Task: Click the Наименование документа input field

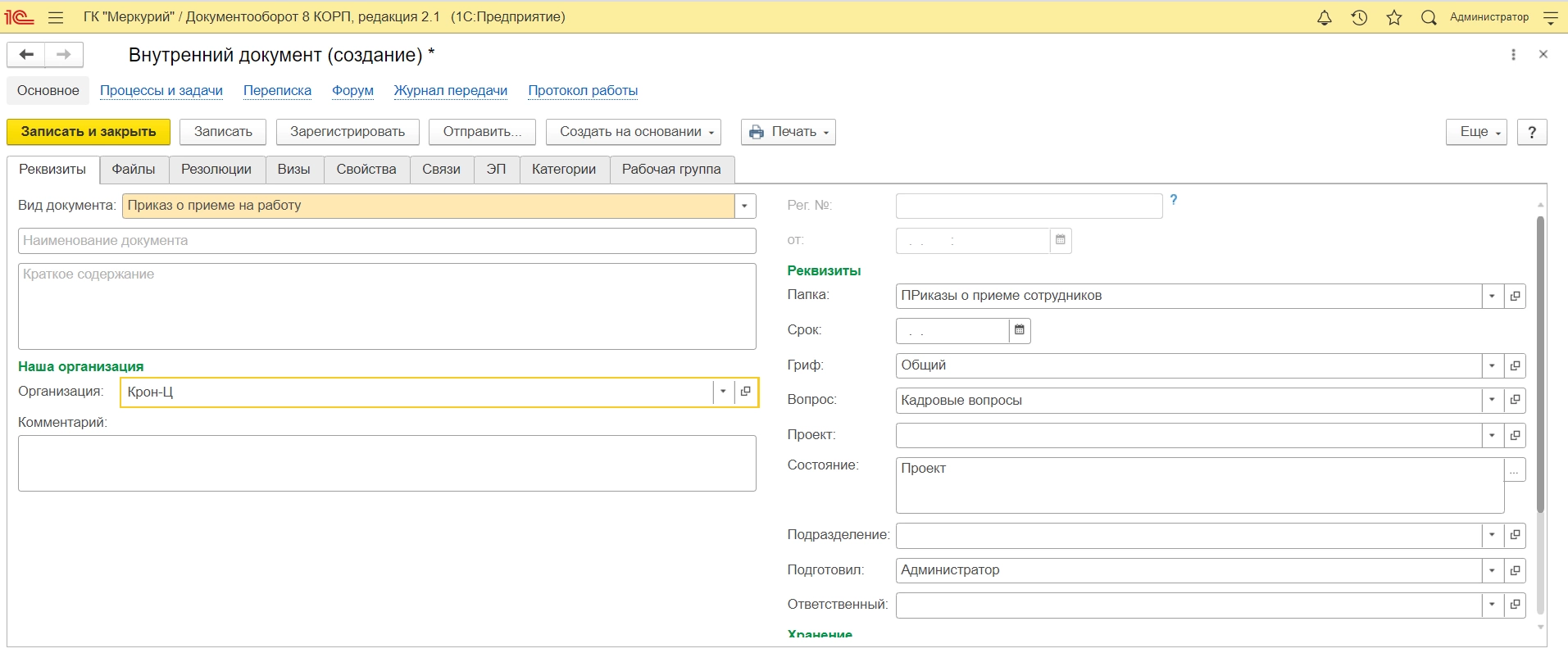Action: [387, 241]
